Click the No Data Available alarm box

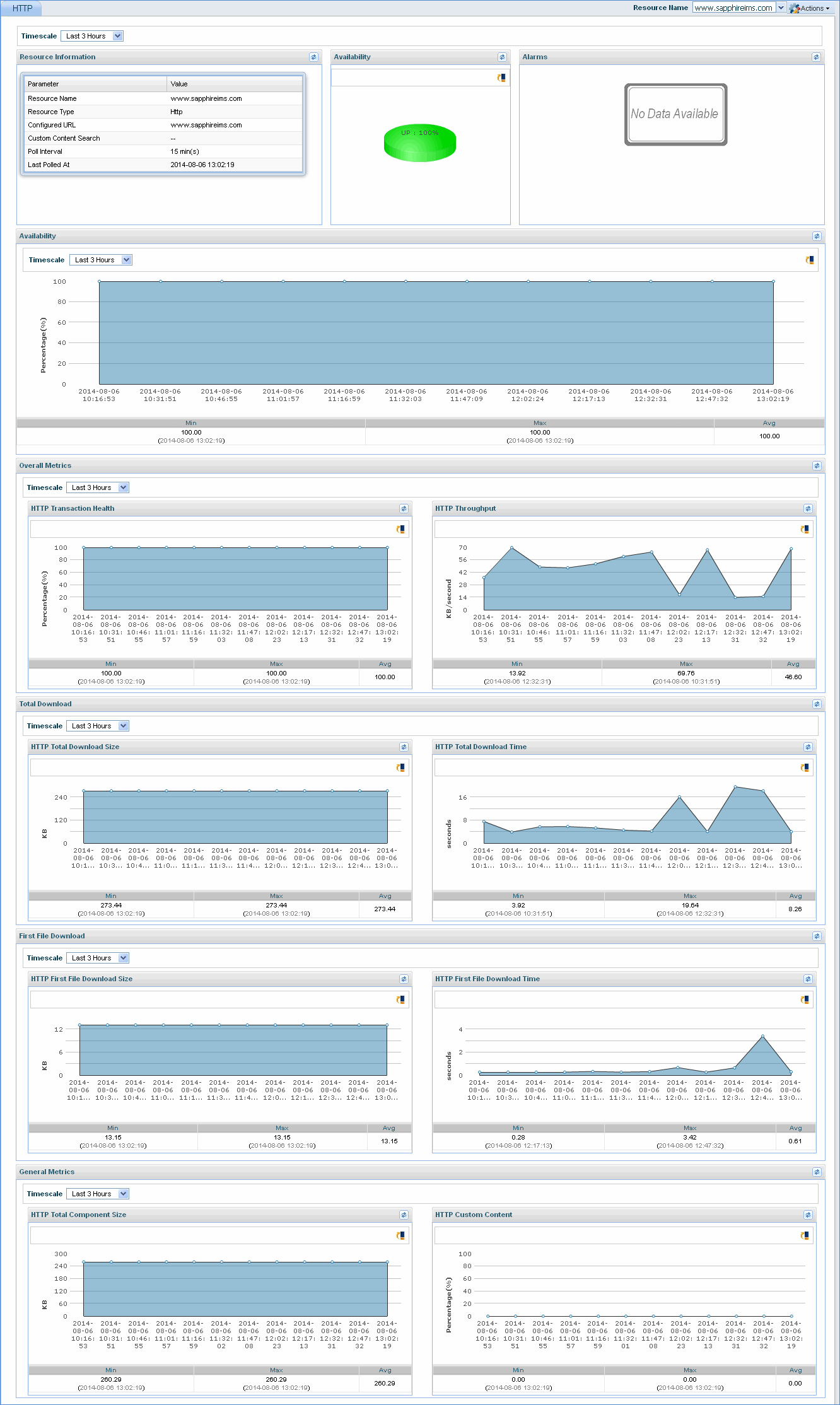(675, 114)
